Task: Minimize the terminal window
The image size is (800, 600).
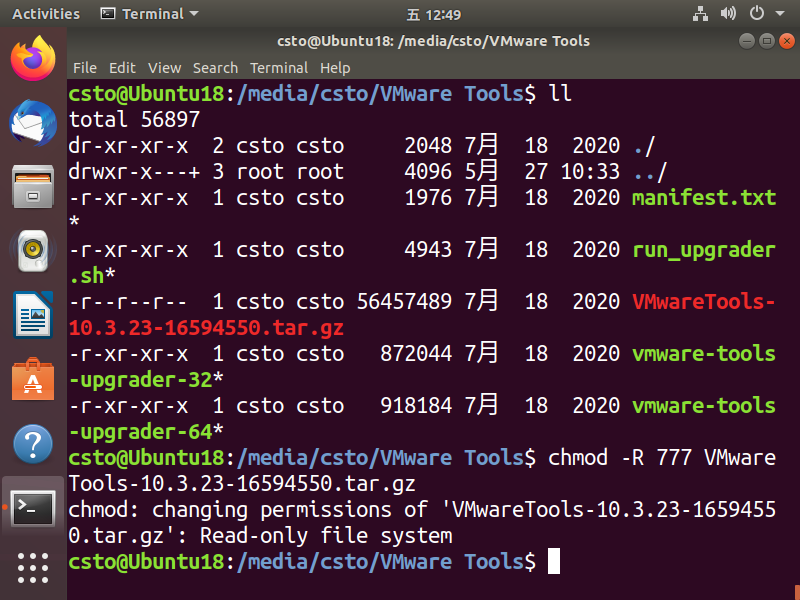Action: [746, 41]
